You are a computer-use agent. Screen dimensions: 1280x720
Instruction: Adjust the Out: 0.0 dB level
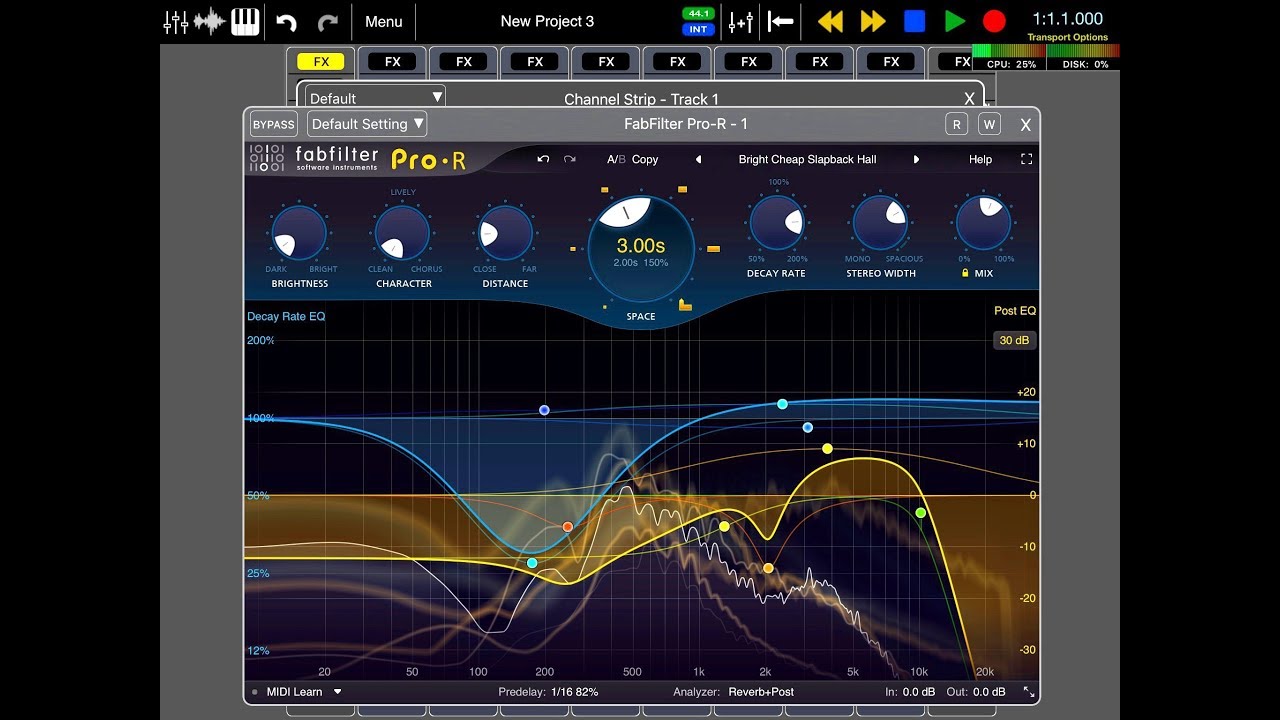pyautogui.click(x=975, y=692)
